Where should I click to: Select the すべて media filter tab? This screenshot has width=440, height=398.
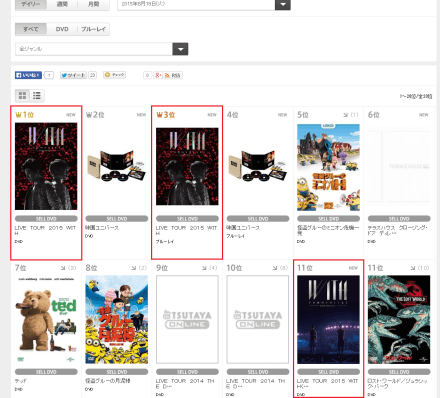click(31, 29)
